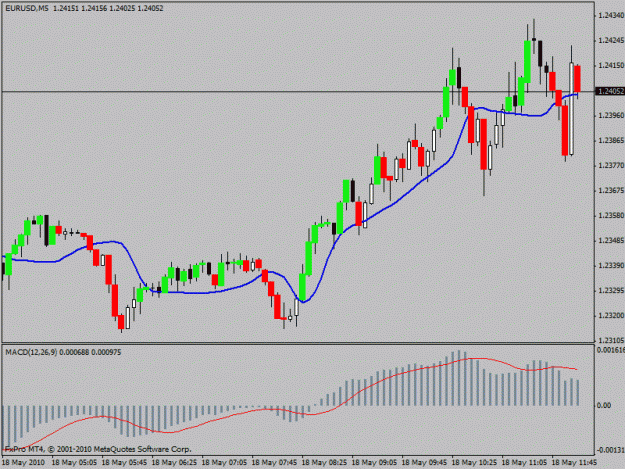Click the 1.24150 price scale label
Screen dimensions: 625x469
point(611,65)
